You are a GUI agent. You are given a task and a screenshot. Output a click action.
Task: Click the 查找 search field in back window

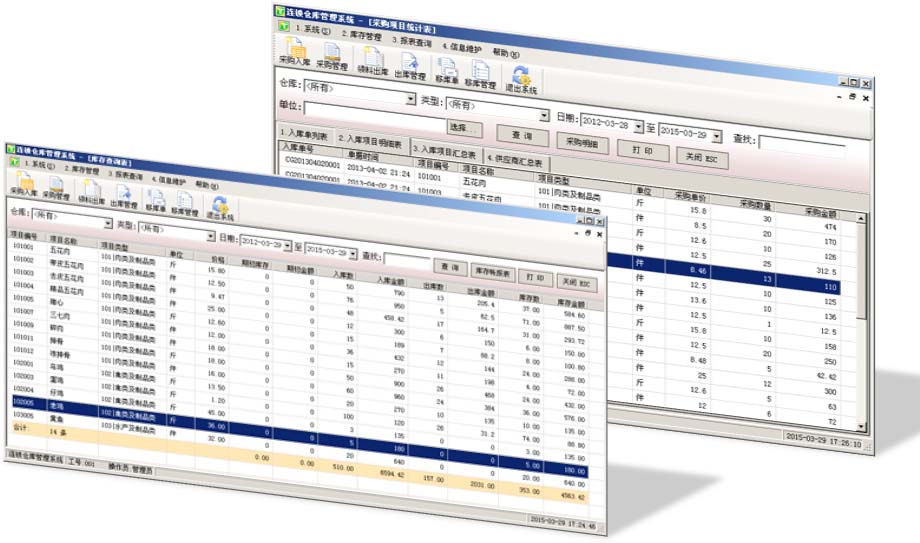800,141
